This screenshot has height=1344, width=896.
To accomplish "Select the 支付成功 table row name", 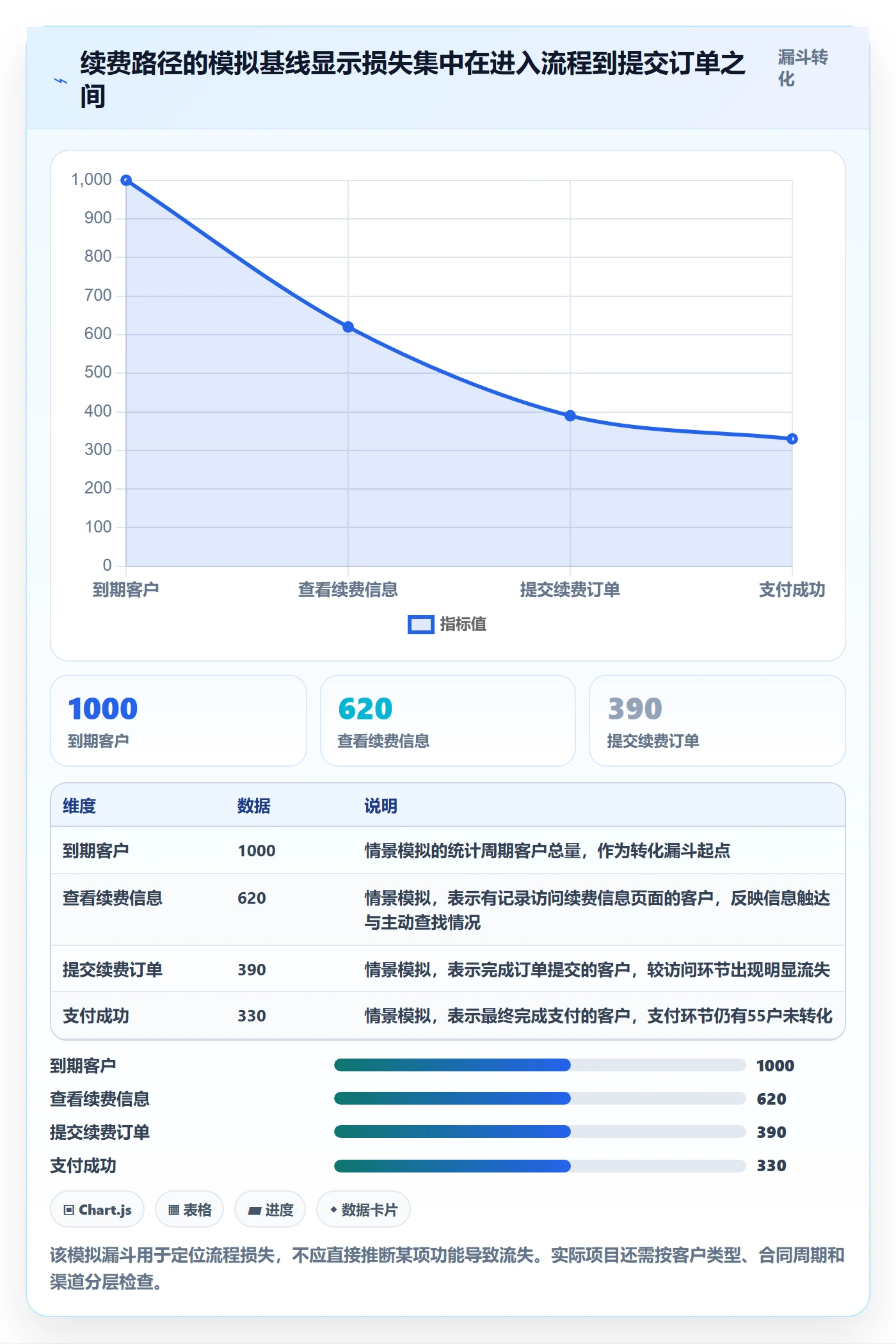I will 96,1016.
